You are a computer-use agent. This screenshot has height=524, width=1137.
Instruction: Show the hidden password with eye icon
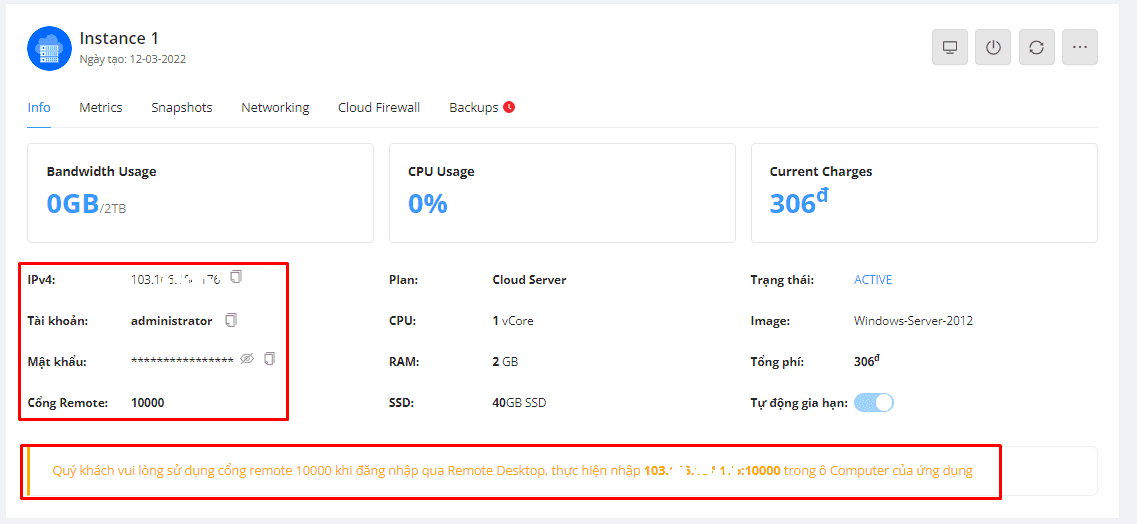coord(247,359)
